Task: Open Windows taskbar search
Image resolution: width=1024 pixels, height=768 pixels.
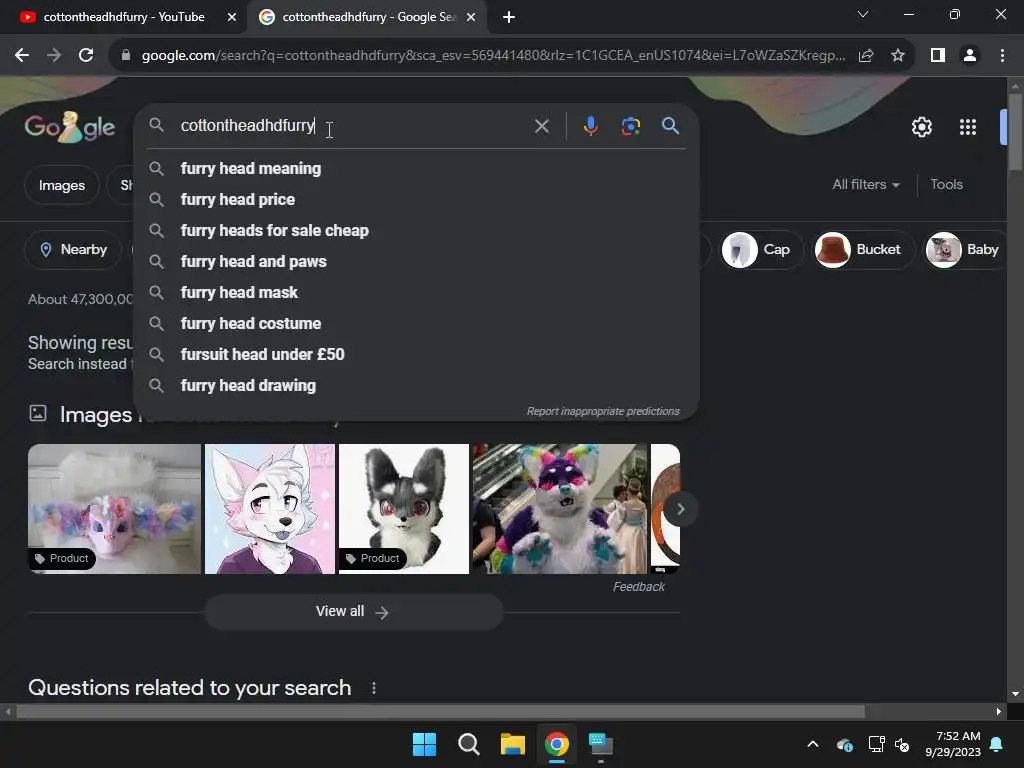Action: (x=468, y=744)
